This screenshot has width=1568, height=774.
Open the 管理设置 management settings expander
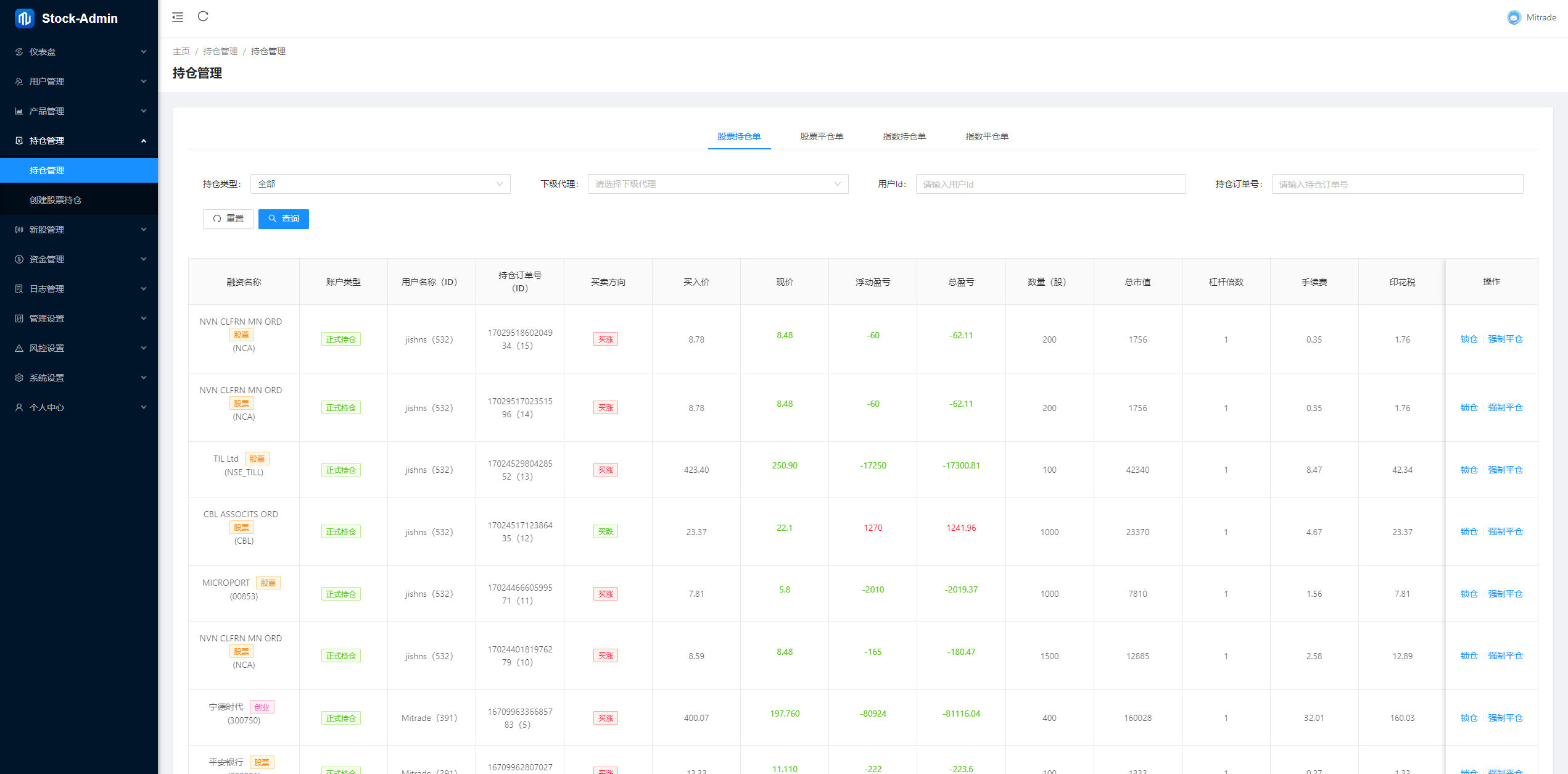[x=79, y=320]
